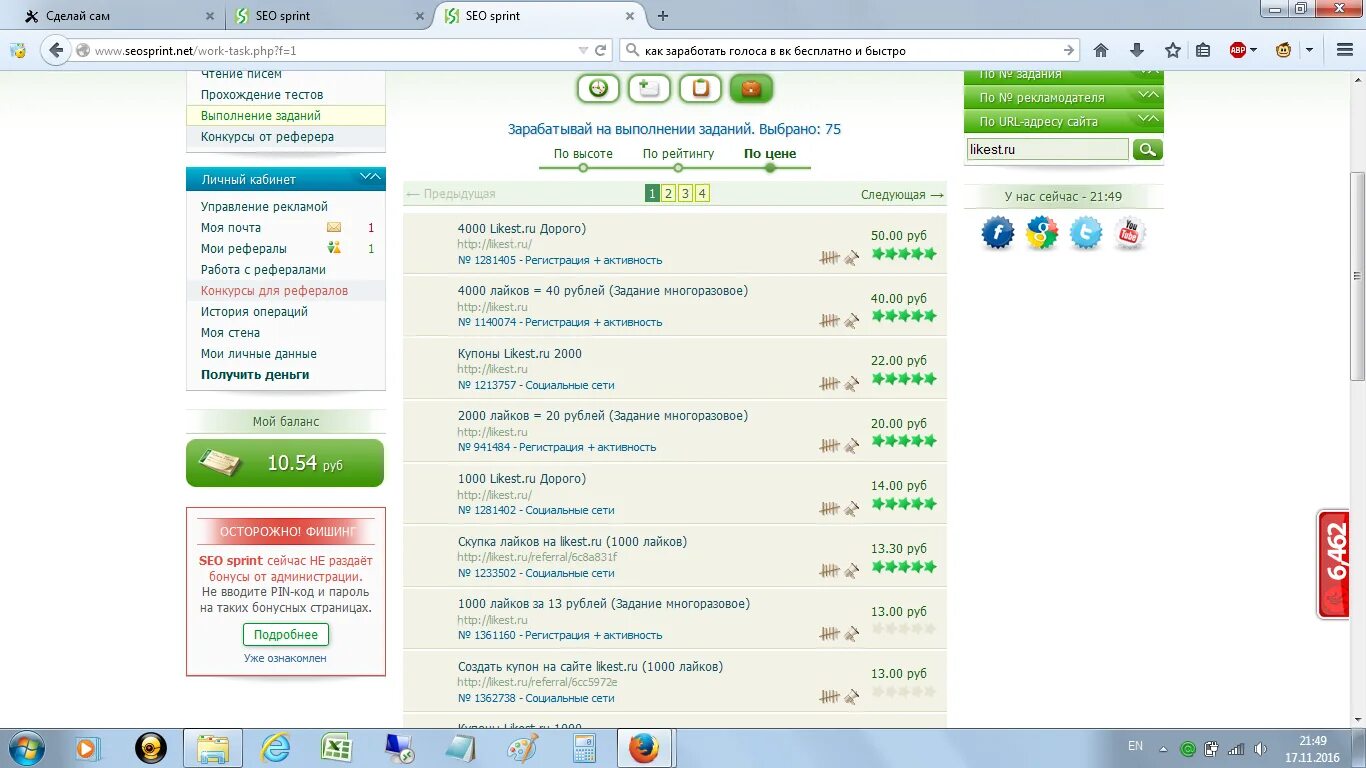Open Internet Explorer from the taskbar
The height and width of the screenshot is (768, 1366).
pos(274,748)
